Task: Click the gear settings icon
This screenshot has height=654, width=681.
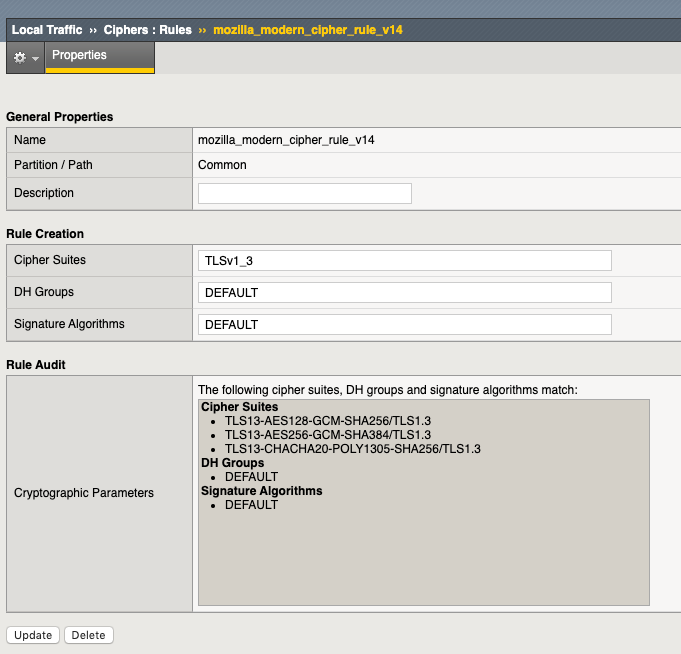Action: point(20,58)
